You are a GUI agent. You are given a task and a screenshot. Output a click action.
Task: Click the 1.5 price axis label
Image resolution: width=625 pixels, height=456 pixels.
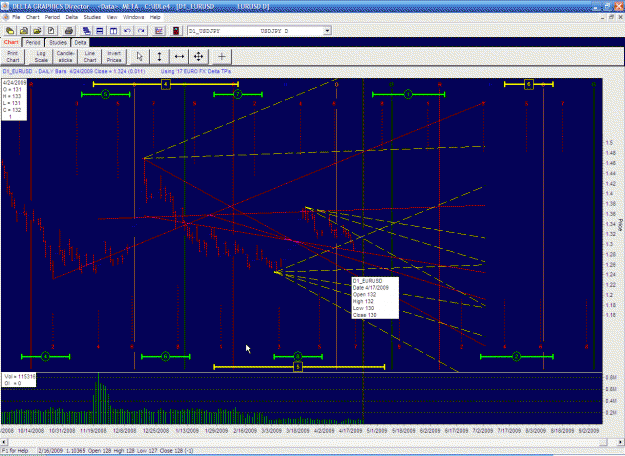(x=609, y=143)
